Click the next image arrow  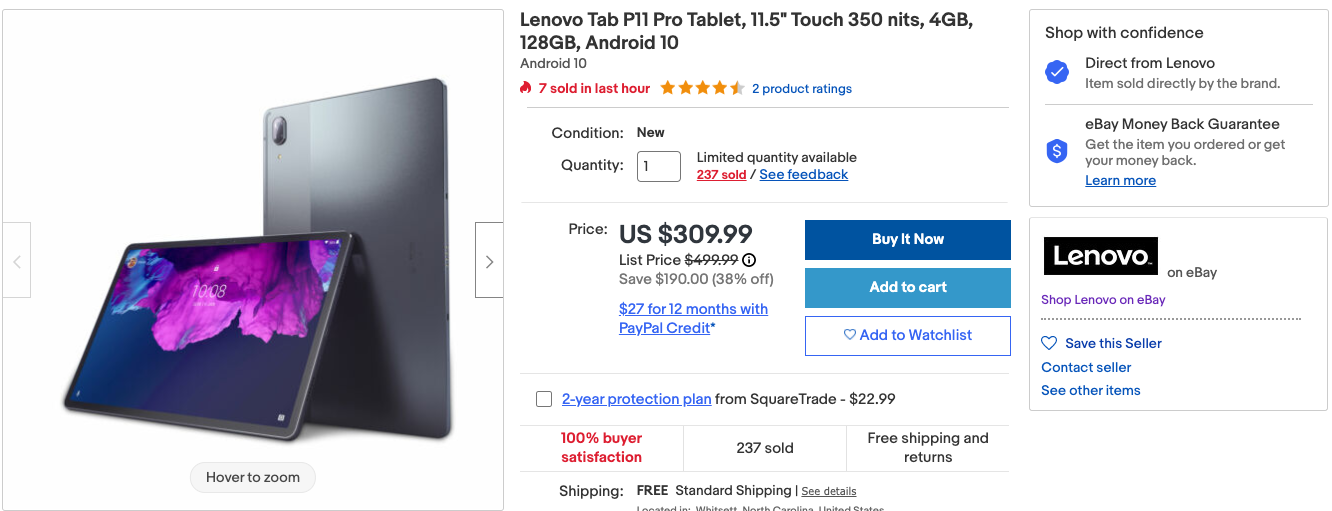(x=489, y=261)
